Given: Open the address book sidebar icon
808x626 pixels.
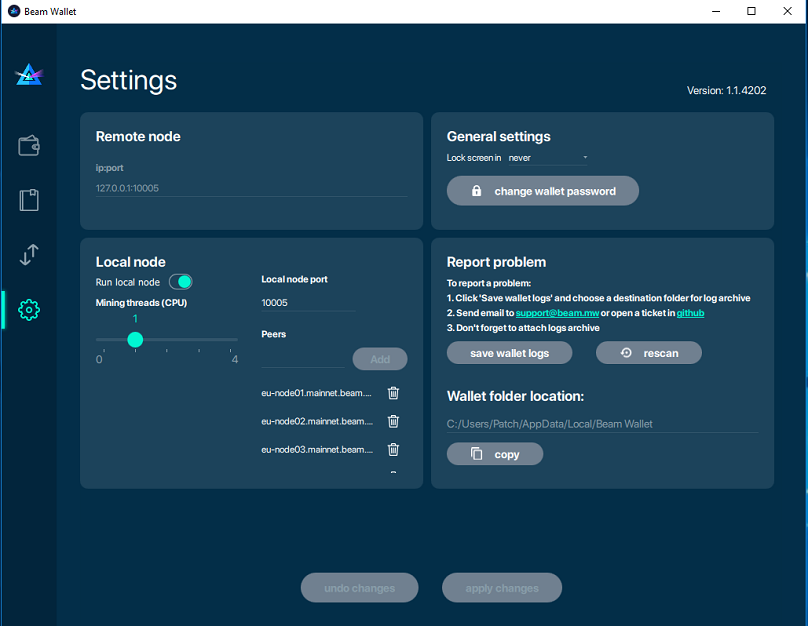Looking at the screenshot, I should point(28,200).
